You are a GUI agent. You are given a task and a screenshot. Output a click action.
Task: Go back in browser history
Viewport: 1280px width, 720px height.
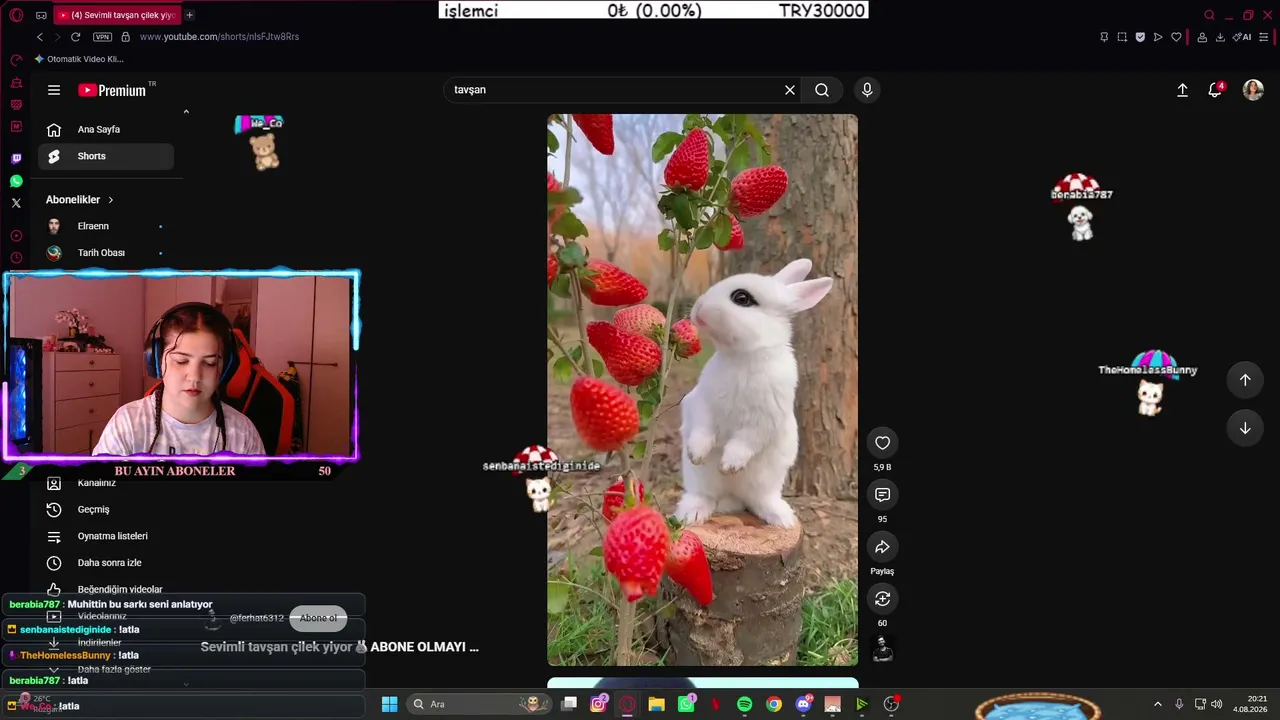[x=40, y=37]
